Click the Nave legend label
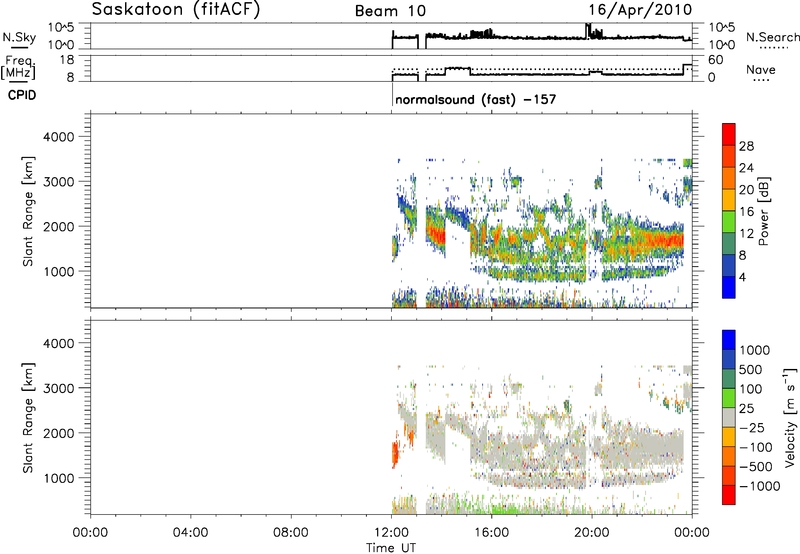Viewport: 800px width, 554px height. coord(761,70)
